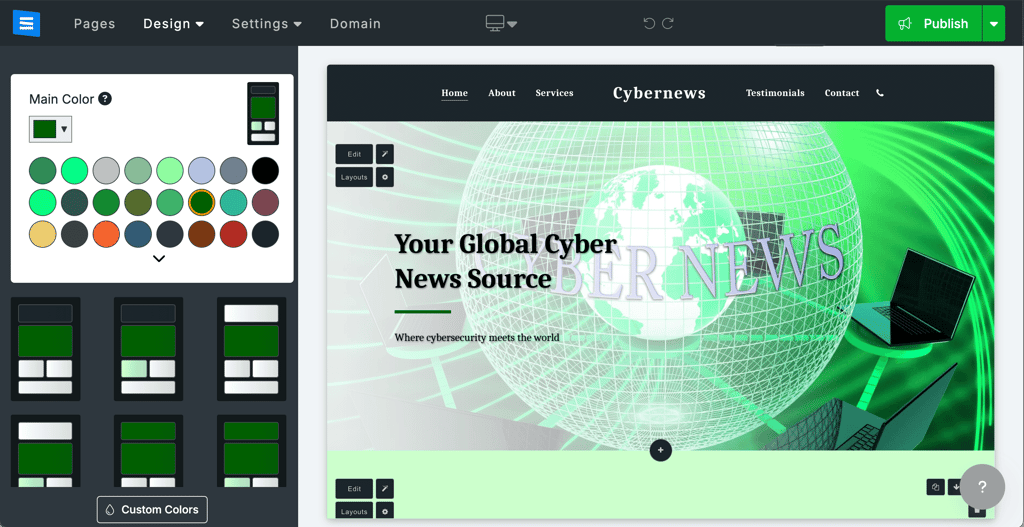Open the Settings menu
1024x527 pixels.
[x=266, y=24]
